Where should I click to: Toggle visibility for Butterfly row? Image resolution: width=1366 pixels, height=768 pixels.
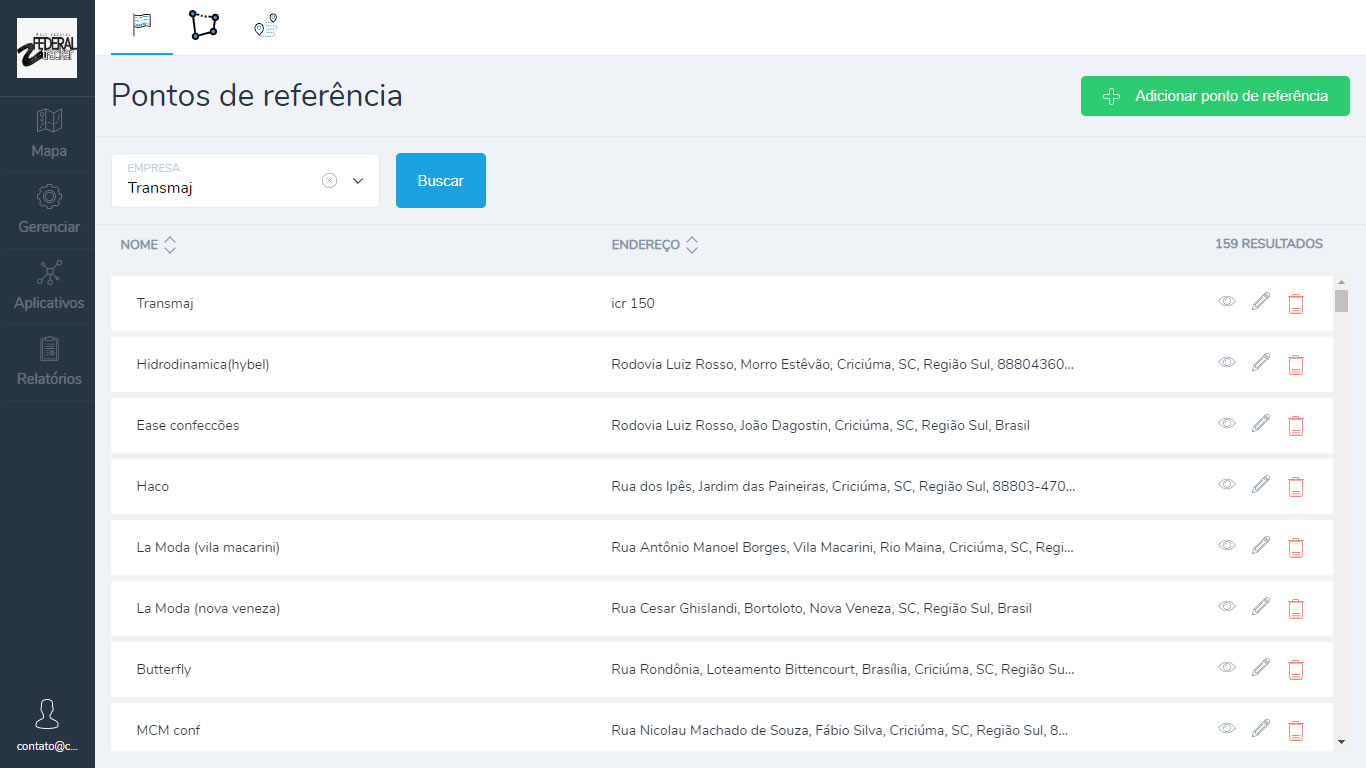[x=1226, y=666]
